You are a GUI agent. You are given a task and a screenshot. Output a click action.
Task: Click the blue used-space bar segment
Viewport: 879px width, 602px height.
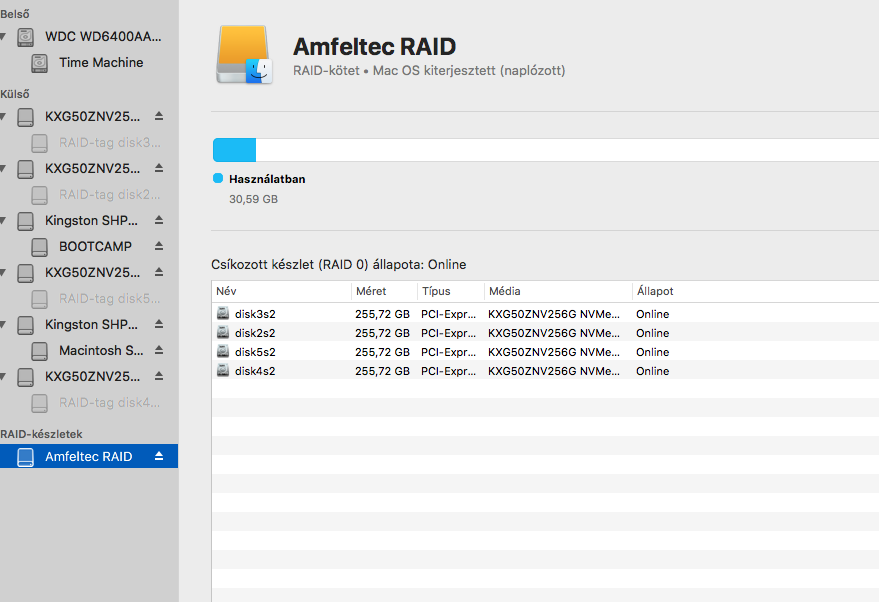click(x=234, y=150)
